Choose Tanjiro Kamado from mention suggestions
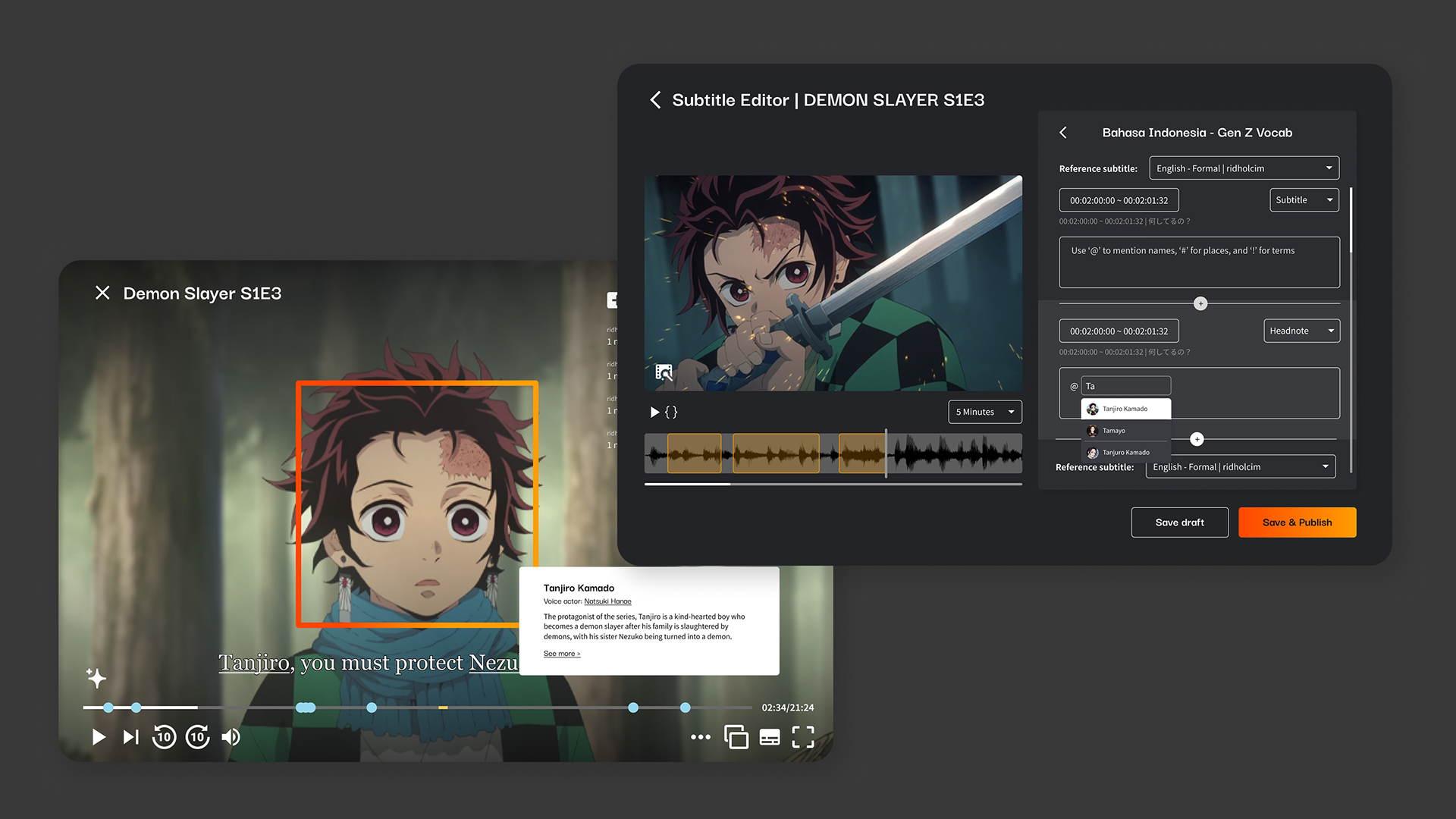This screenshot has height=819, width=1456. pos(1125,409)
